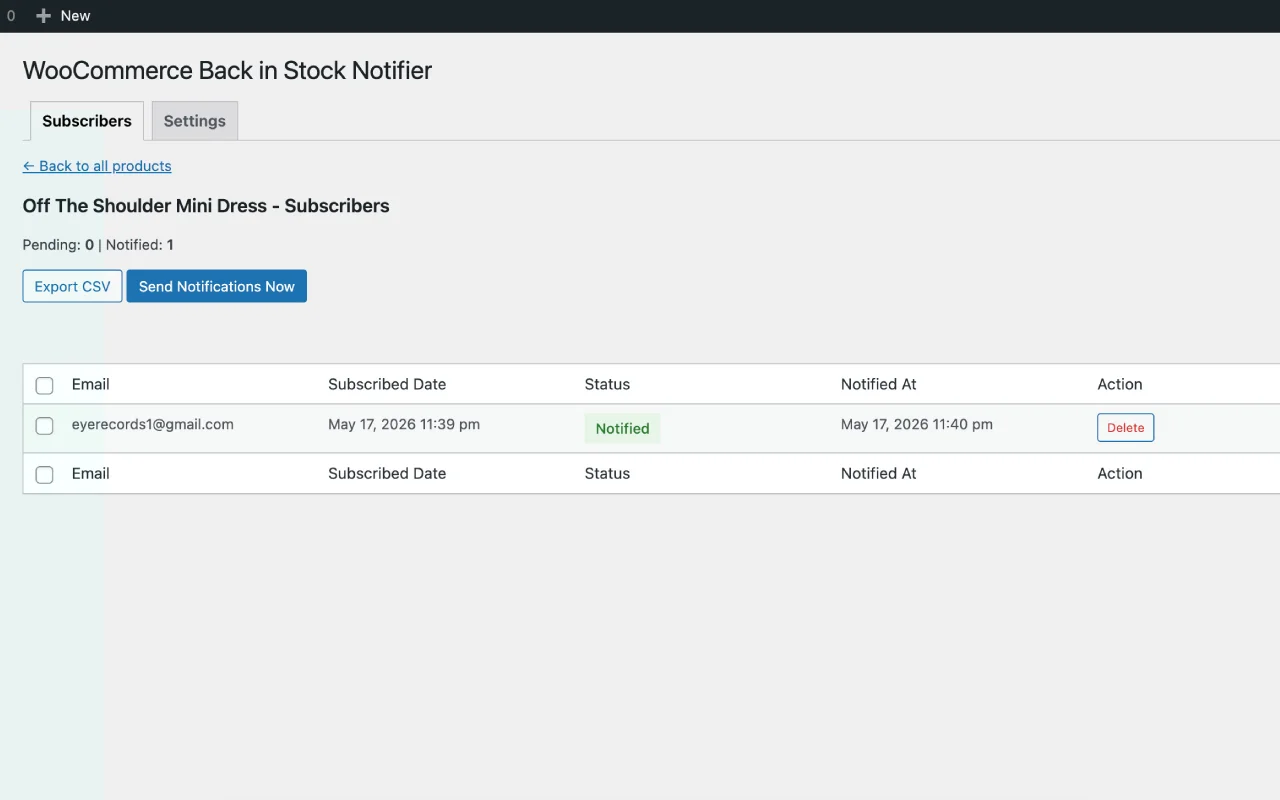1280x800 pixels.
Task: Click the footer Notified At label
Action: (x=879, y=473)
